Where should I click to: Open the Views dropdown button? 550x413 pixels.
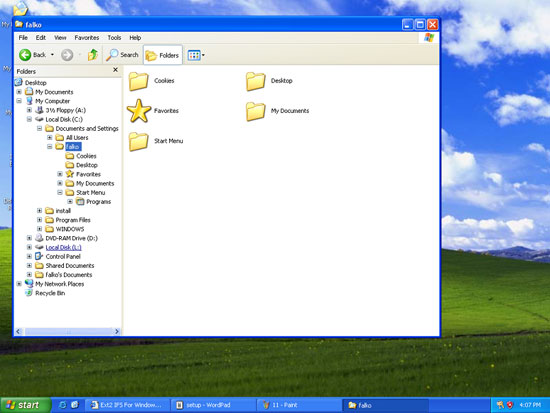coord(196,55)
